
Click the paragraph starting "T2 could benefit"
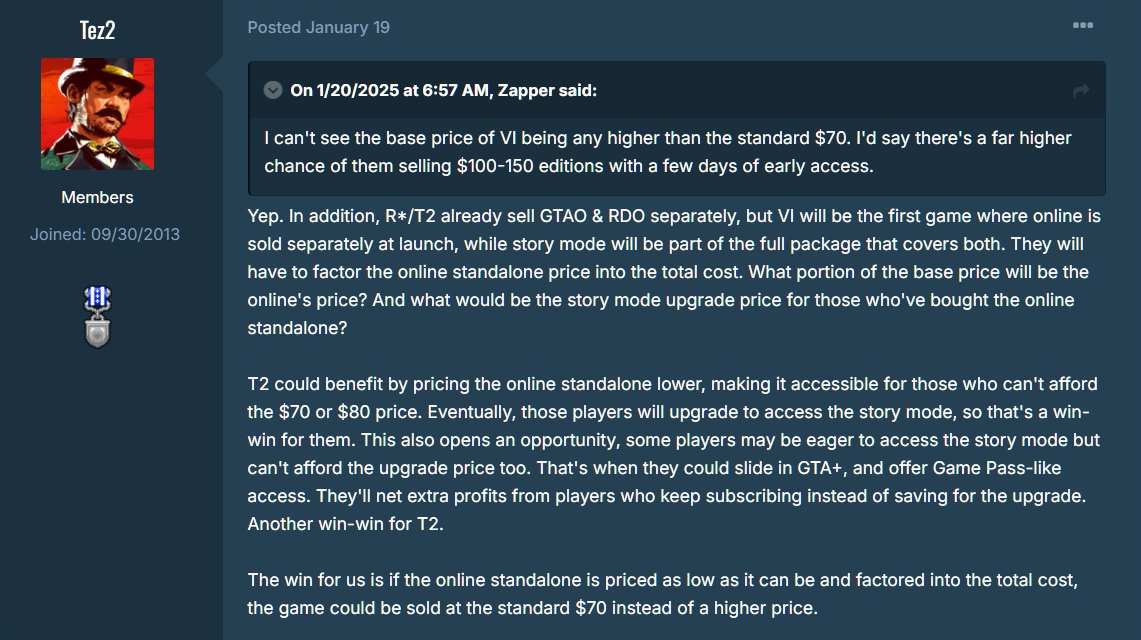674,454
